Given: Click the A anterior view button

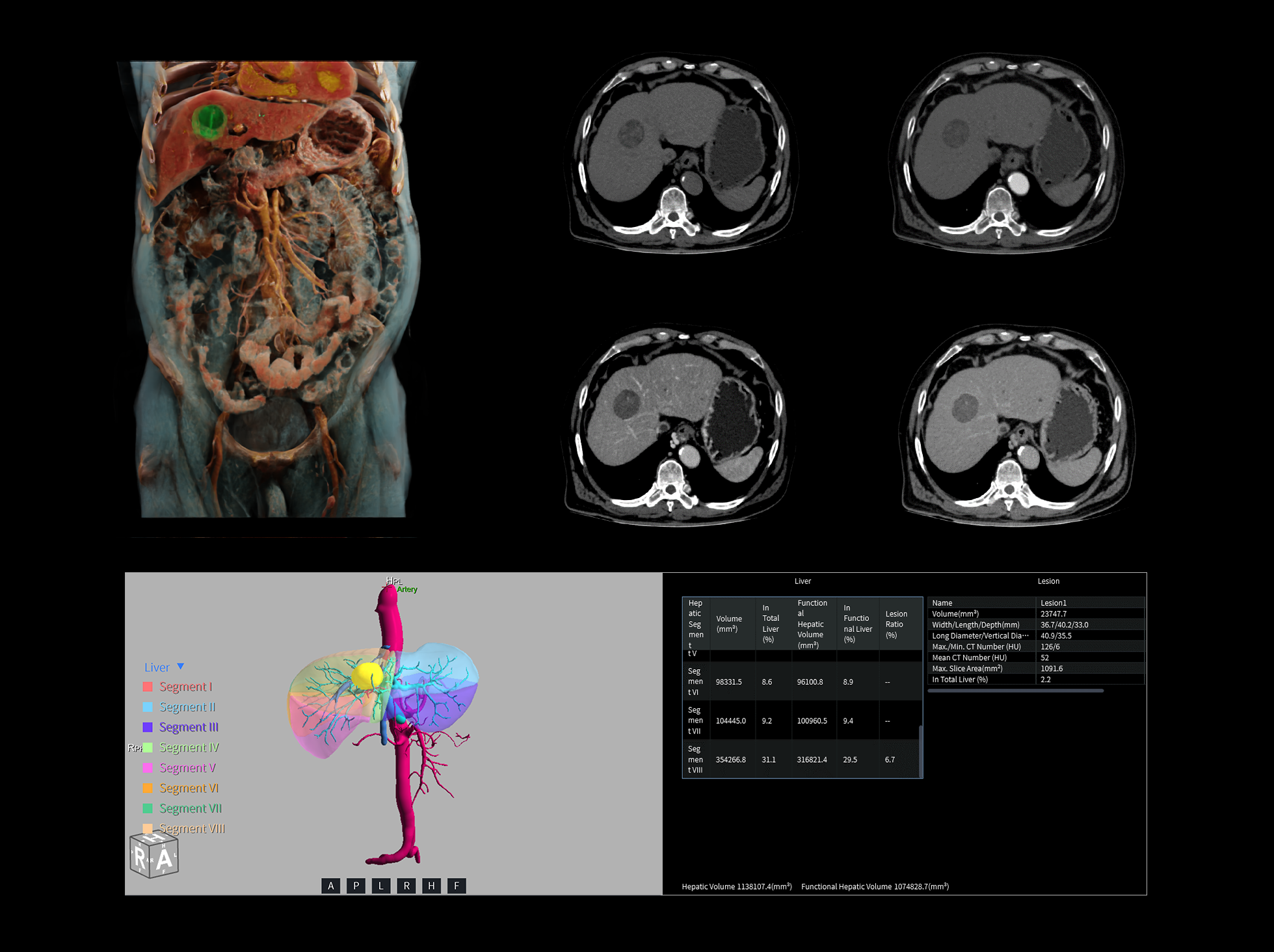Looking at the screenshot, I should (330, 886).
